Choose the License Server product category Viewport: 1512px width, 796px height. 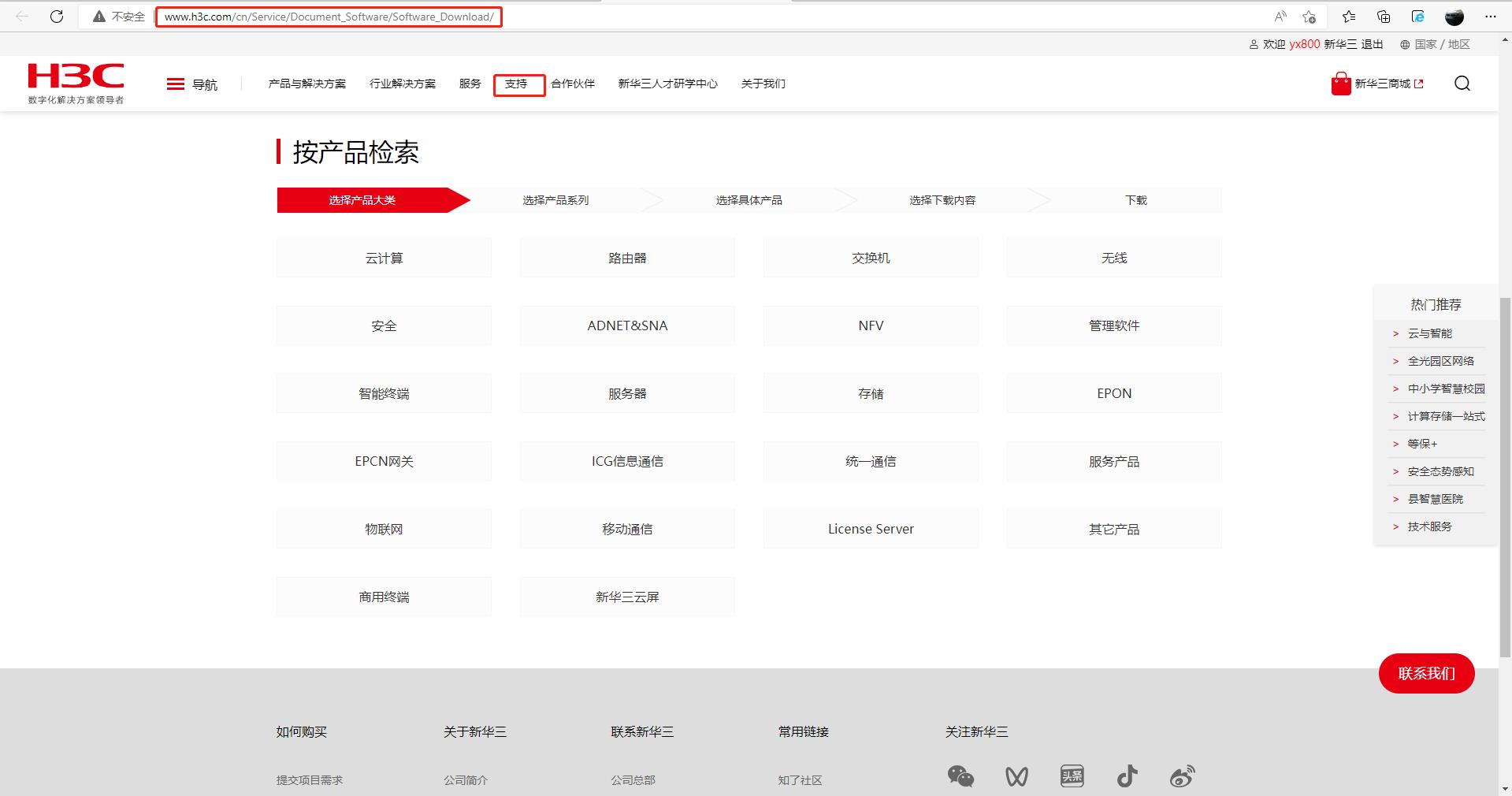point(871,529)
